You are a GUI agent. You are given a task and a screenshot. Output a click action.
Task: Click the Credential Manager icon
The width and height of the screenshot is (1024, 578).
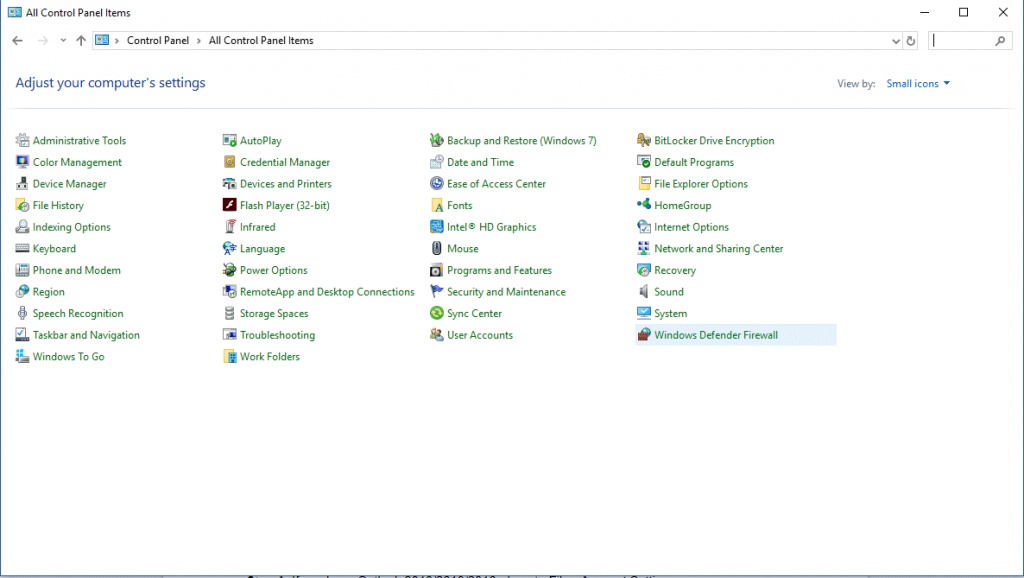[x=229, y=162]
